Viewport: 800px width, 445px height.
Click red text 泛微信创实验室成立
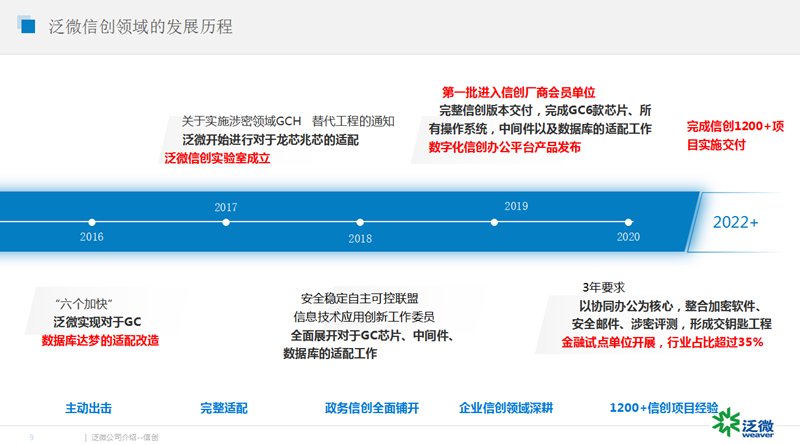click(217, 158)
